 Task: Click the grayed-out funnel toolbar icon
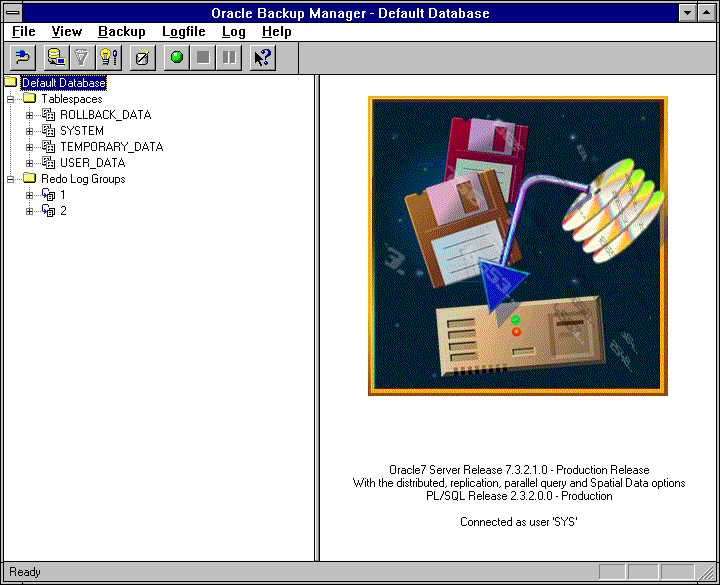coord(82,58)
